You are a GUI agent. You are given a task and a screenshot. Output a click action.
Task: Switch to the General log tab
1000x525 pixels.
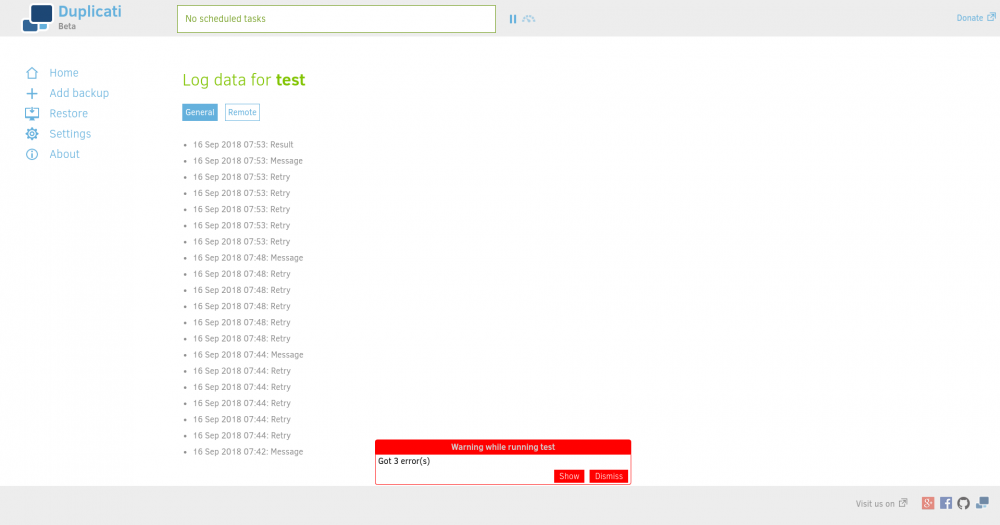click(x=200, y=112)
